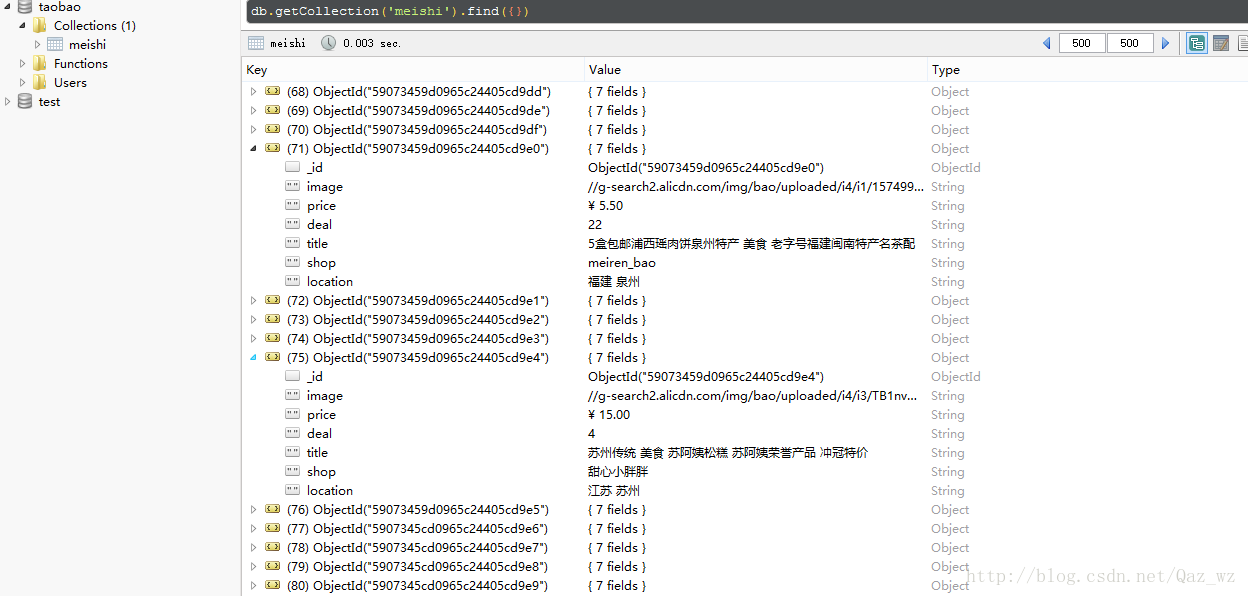Select the shop value meiren_bao
1248x596 pixels.
point(622,262)
